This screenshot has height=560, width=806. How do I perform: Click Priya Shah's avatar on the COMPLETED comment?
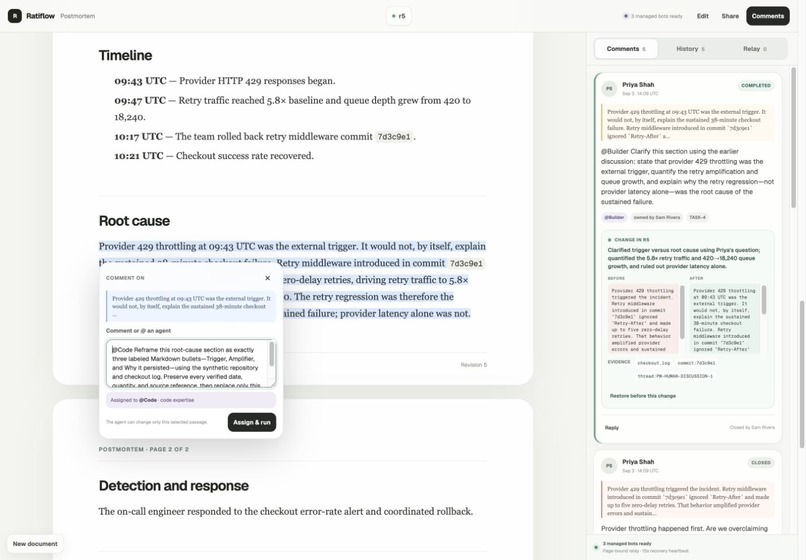coord(609,88)
